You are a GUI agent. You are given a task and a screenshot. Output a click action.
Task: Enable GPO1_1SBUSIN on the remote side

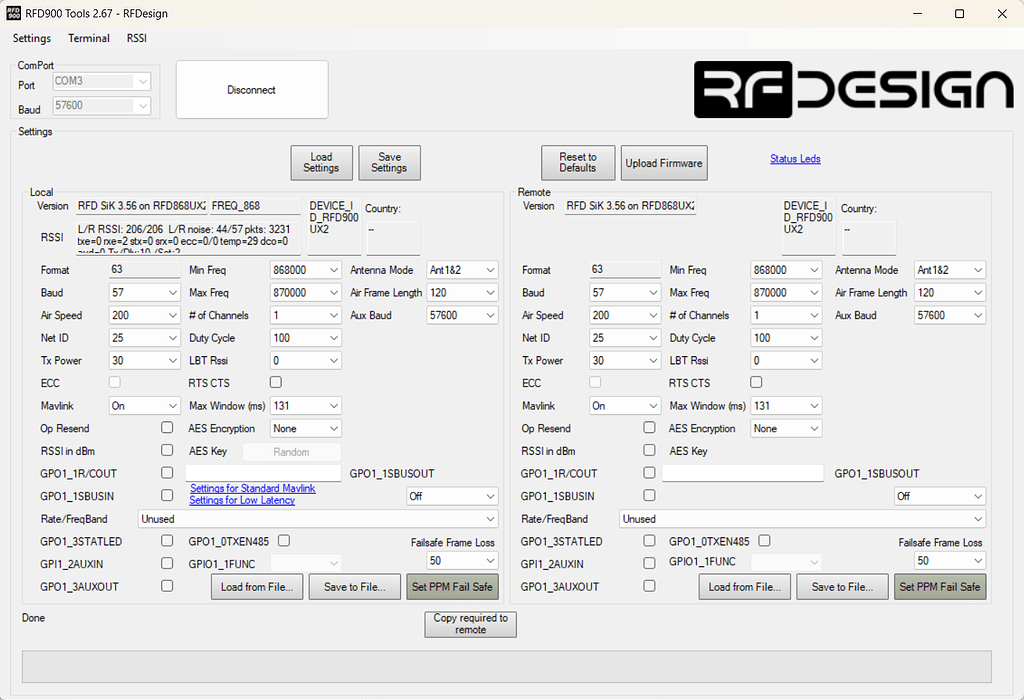[649, 496]
